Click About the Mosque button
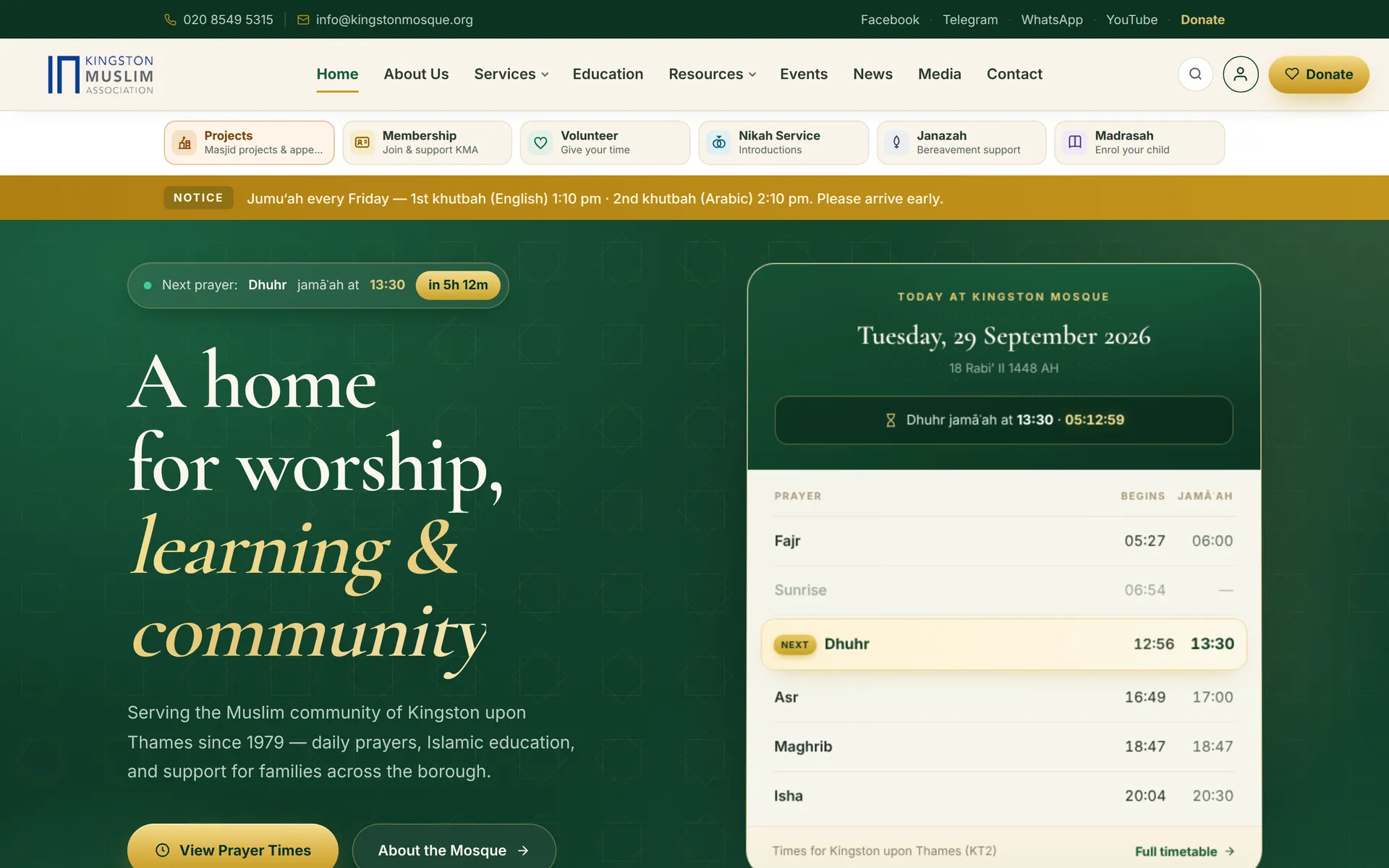 pos(454,846)
